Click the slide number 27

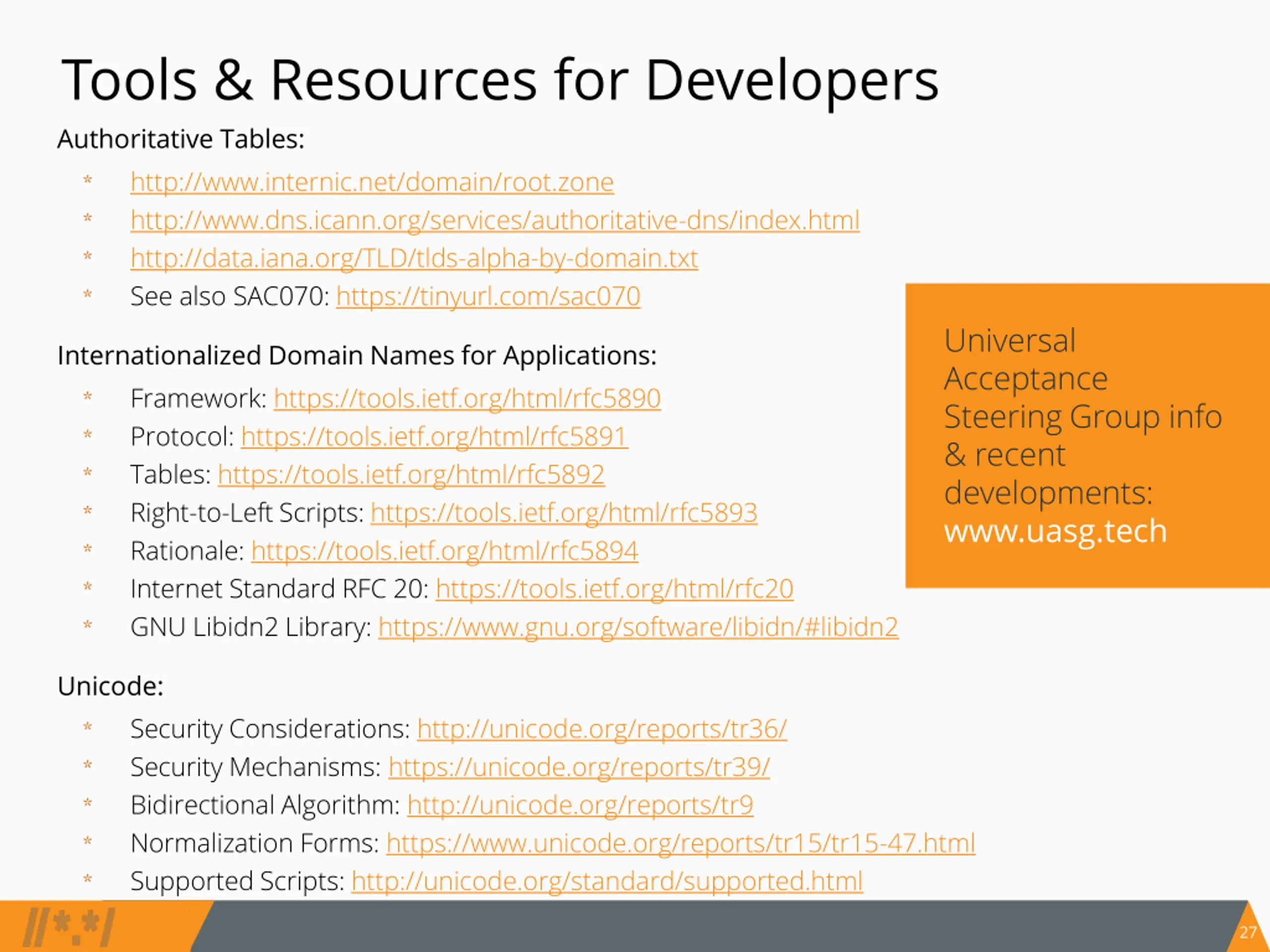click(x=1248, y=933)
